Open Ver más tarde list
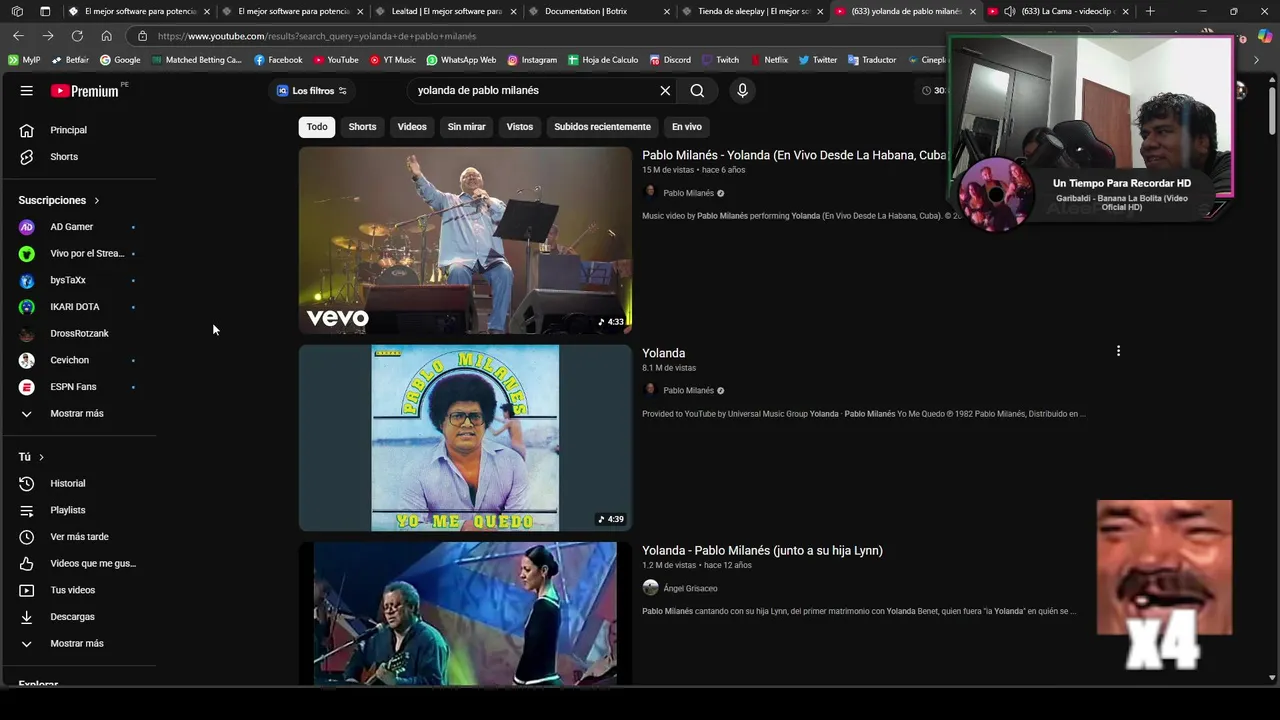1280x720 pixels. (x=79, y=537)
